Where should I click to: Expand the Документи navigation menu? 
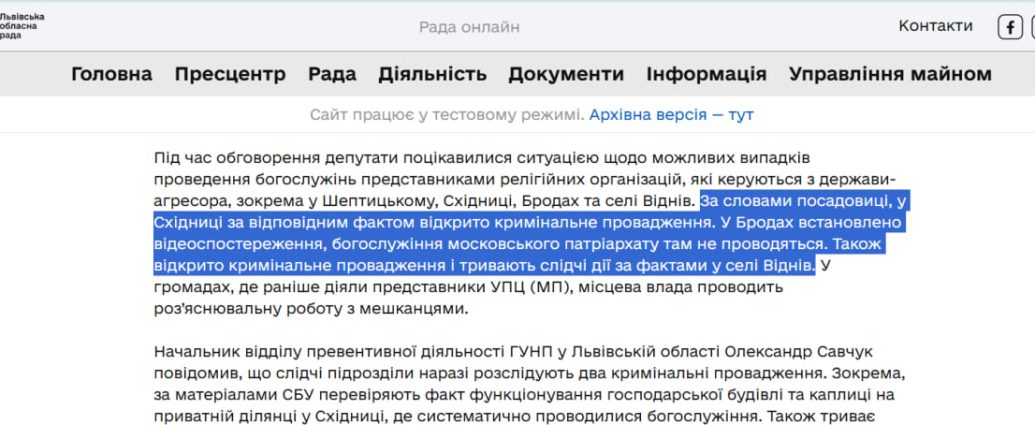566,74
